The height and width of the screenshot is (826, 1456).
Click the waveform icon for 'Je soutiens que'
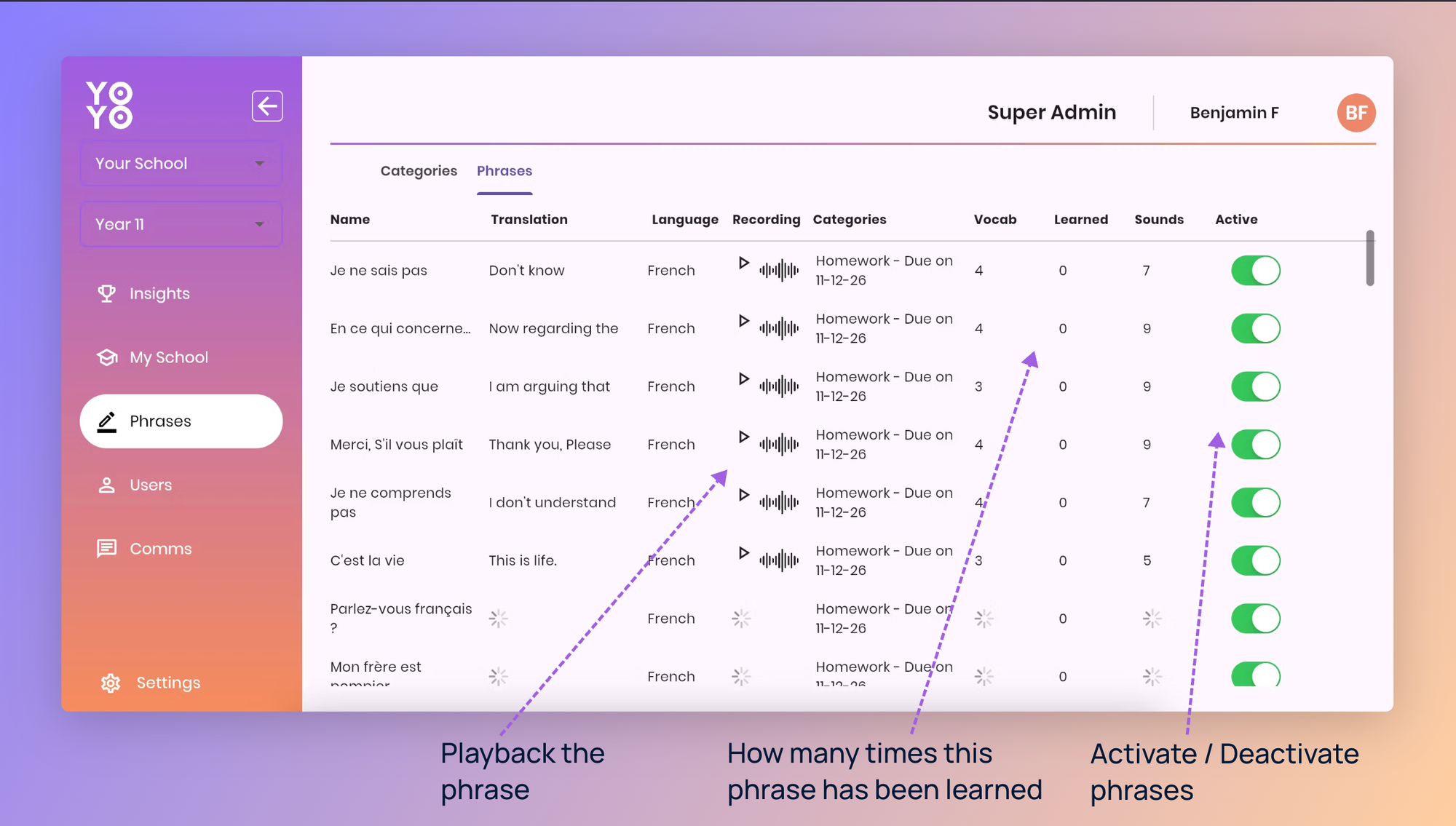click(779, 386)
